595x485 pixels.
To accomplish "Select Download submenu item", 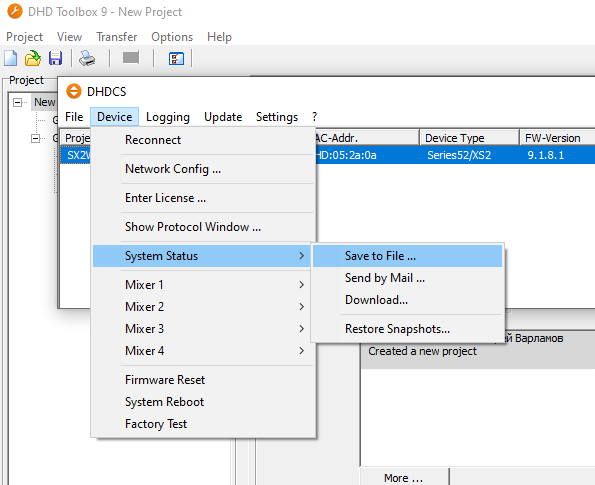I will (x=408, y=300).
